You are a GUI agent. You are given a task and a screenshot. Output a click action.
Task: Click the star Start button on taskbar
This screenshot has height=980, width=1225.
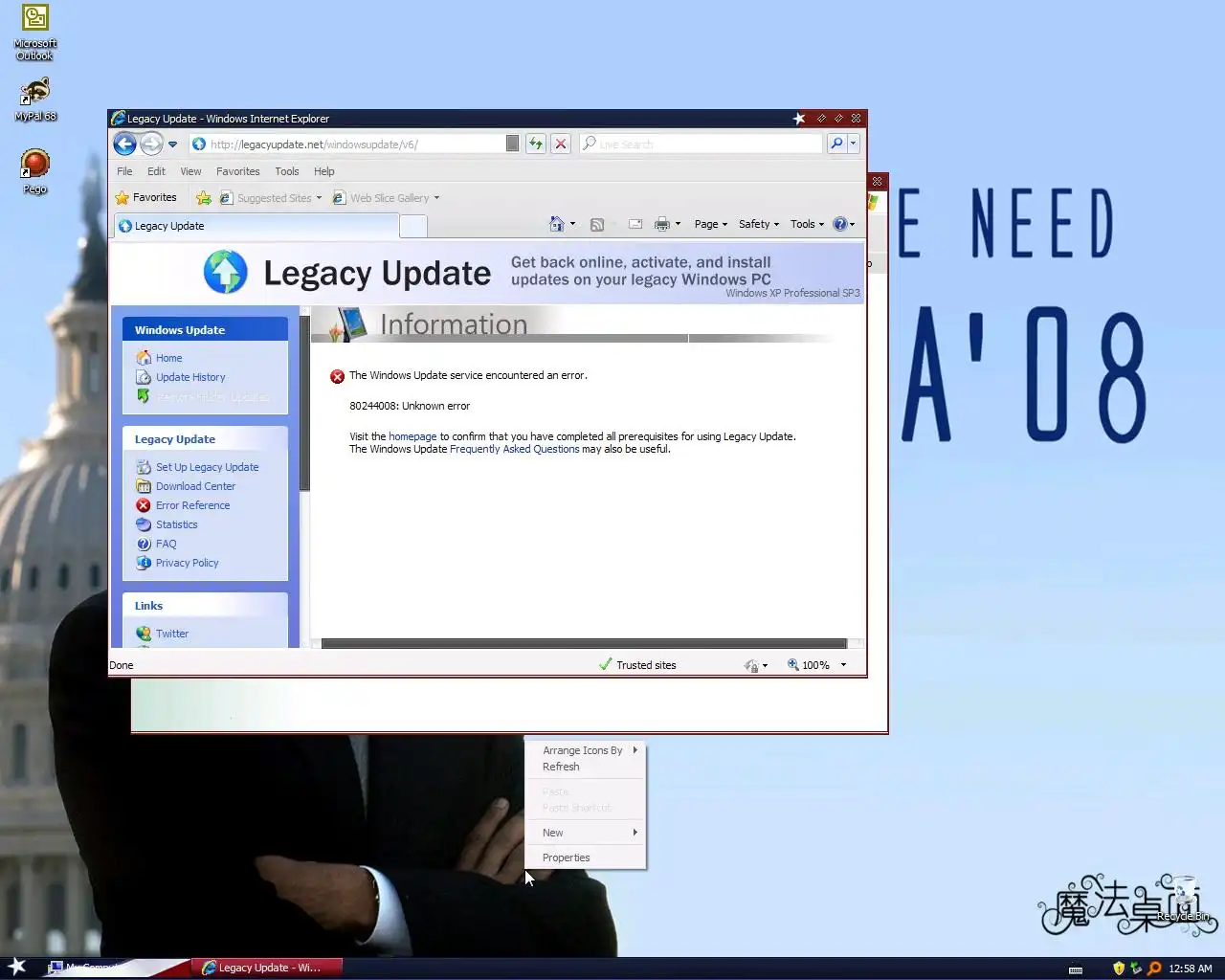click(x=17, y=967)
